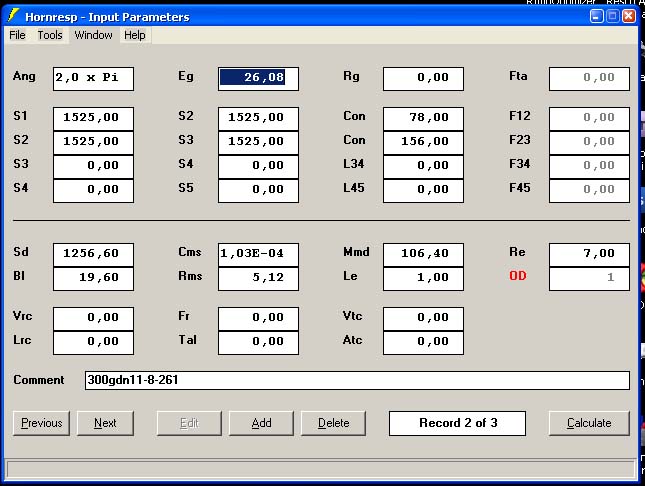Viewport: 645px width, 486px height.
Task: Open the Help menu
Action: [x=135, y=35]
